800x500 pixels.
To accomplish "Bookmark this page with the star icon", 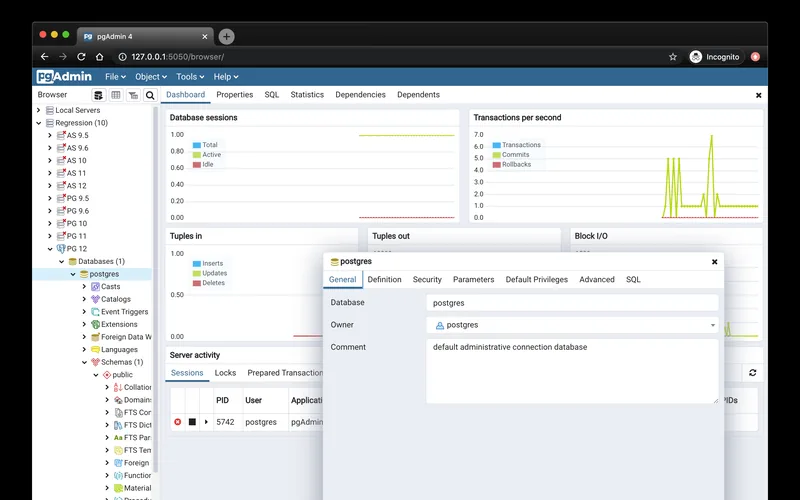I will point(673,57).
